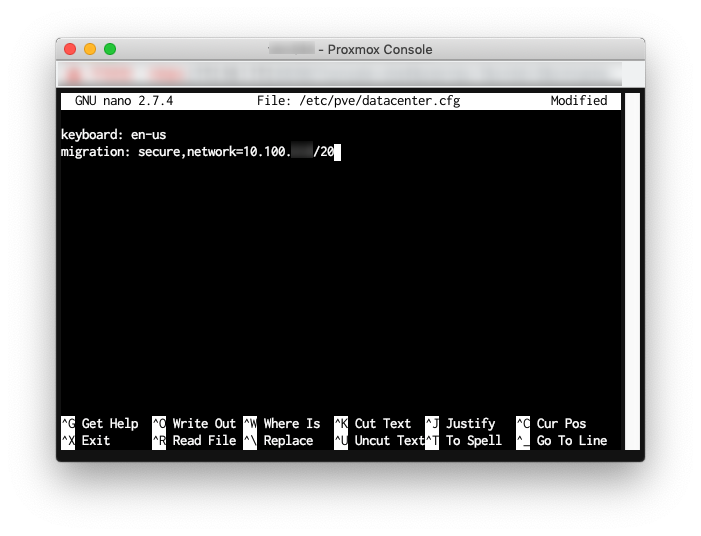The height and width of the screenshot is (536, 701).
Task: Minimize the Proxmox Console window
Action: 90,49
